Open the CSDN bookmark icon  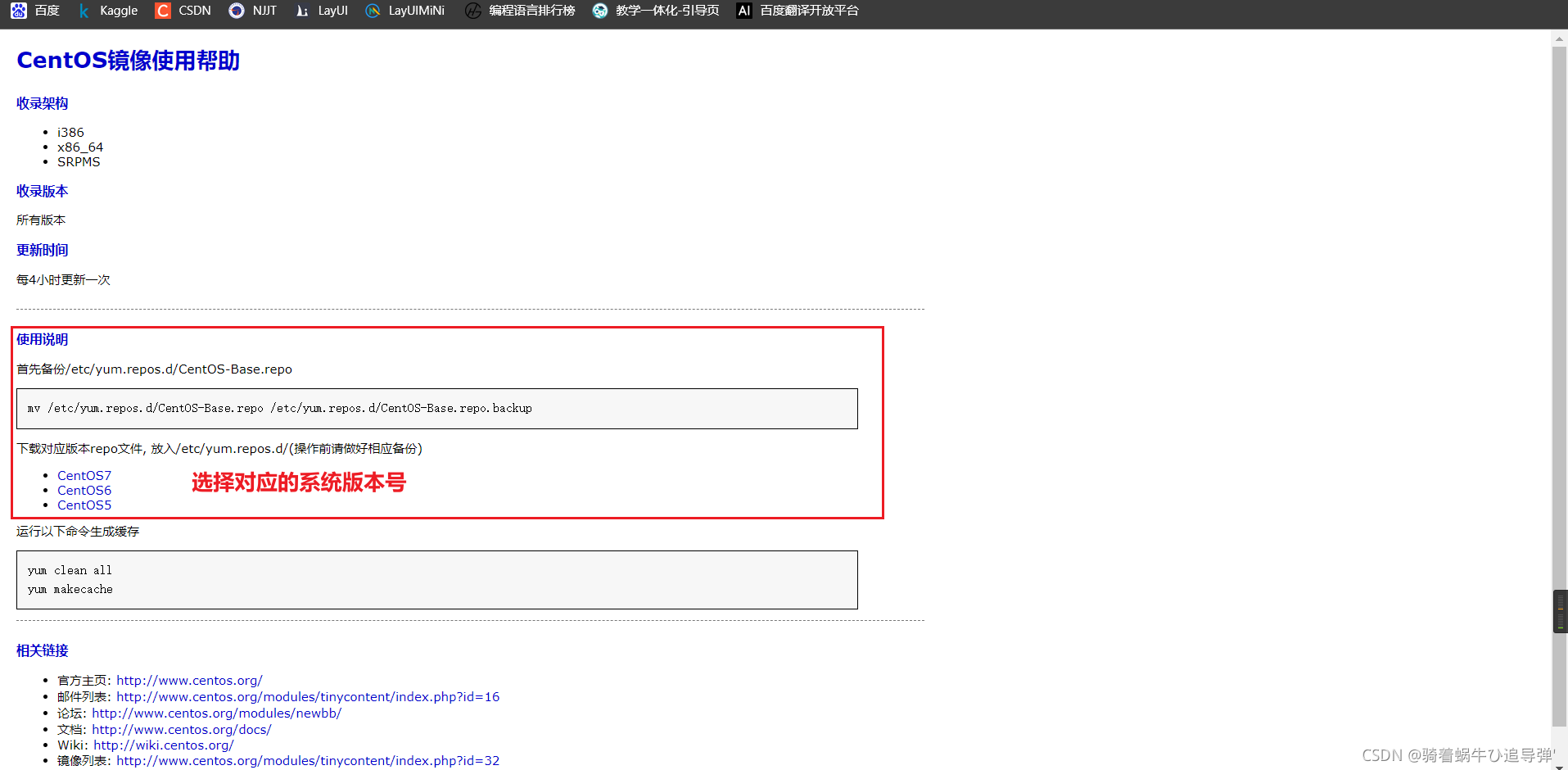(x=163, y=11)
